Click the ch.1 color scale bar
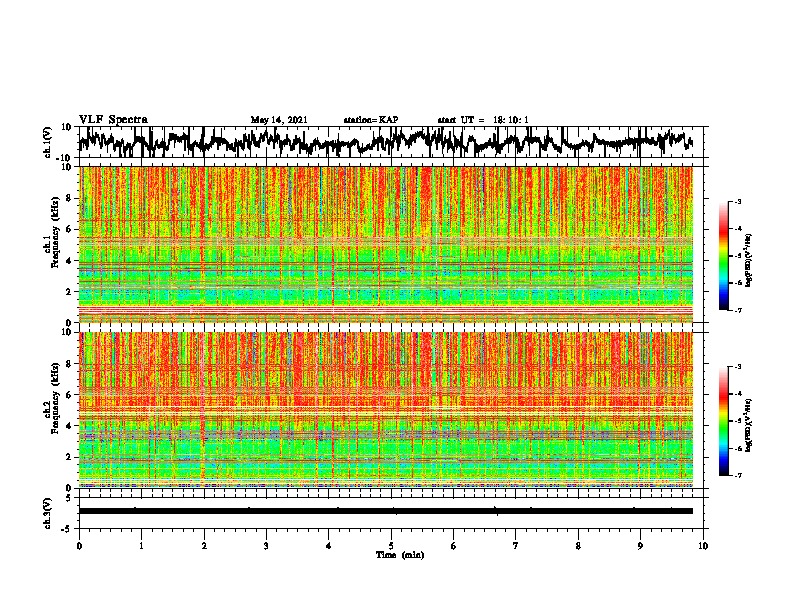Screen dimensions: 792x612 pyautogui.click(x=724, y=256)
